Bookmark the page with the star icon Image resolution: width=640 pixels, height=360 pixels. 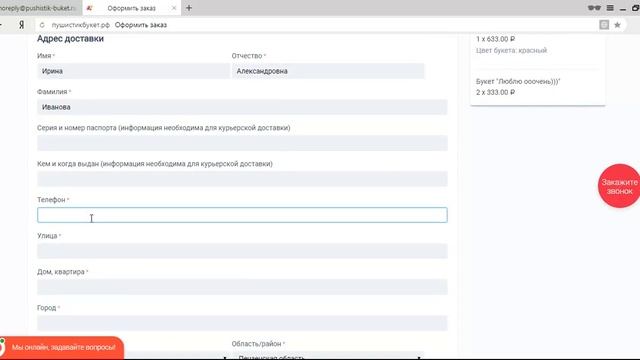click(617, 25)
